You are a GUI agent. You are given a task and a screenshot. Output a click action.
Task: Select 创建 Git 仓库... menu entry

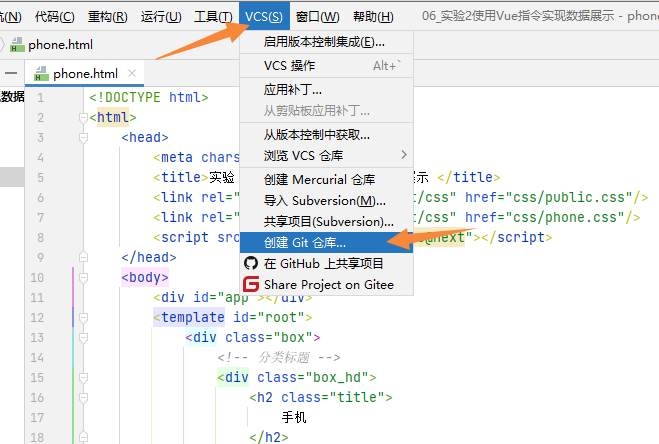(327, 243)
